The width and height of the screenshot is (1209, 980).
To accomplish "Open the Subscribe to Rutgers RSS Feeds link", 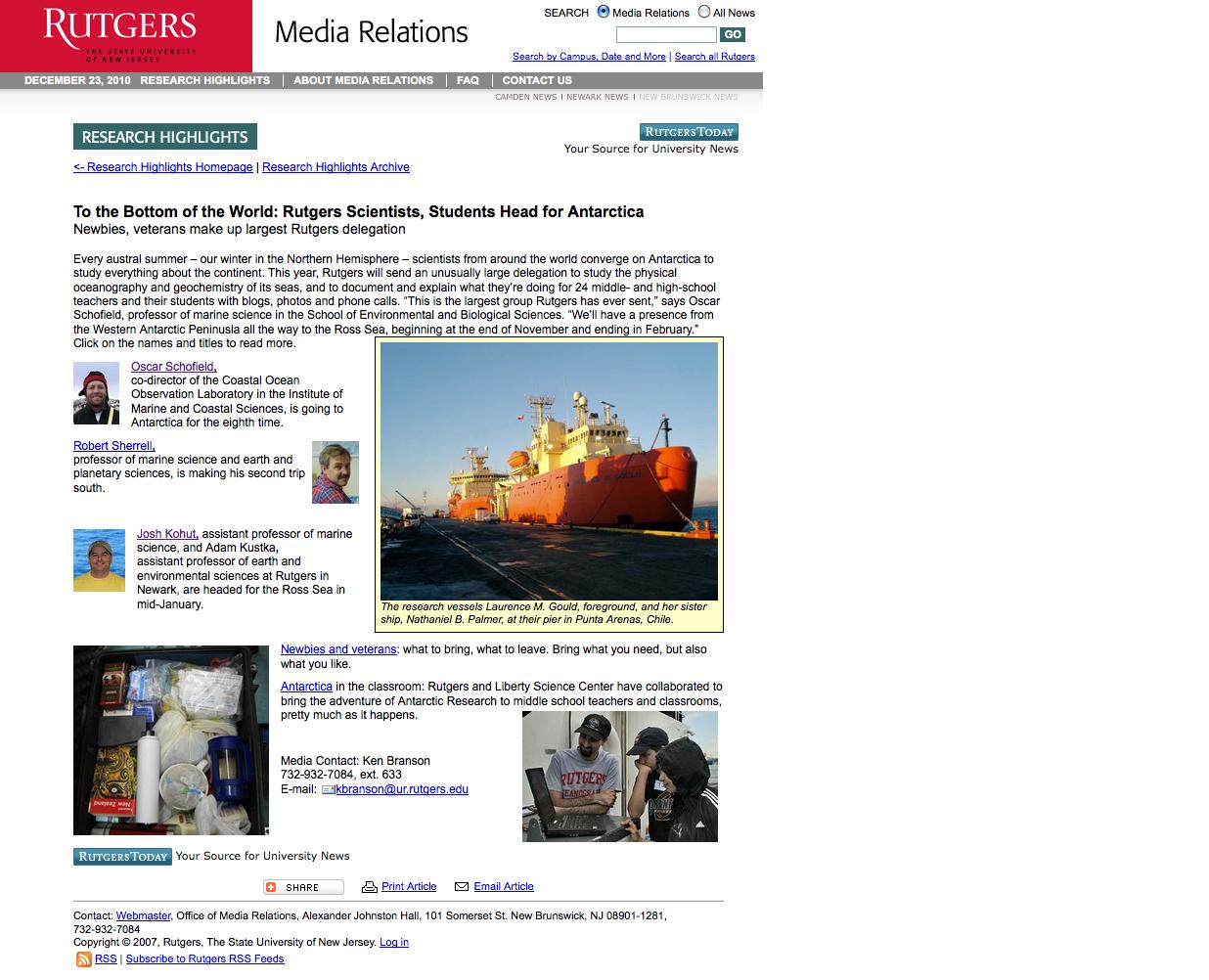I will coord(204,959).
